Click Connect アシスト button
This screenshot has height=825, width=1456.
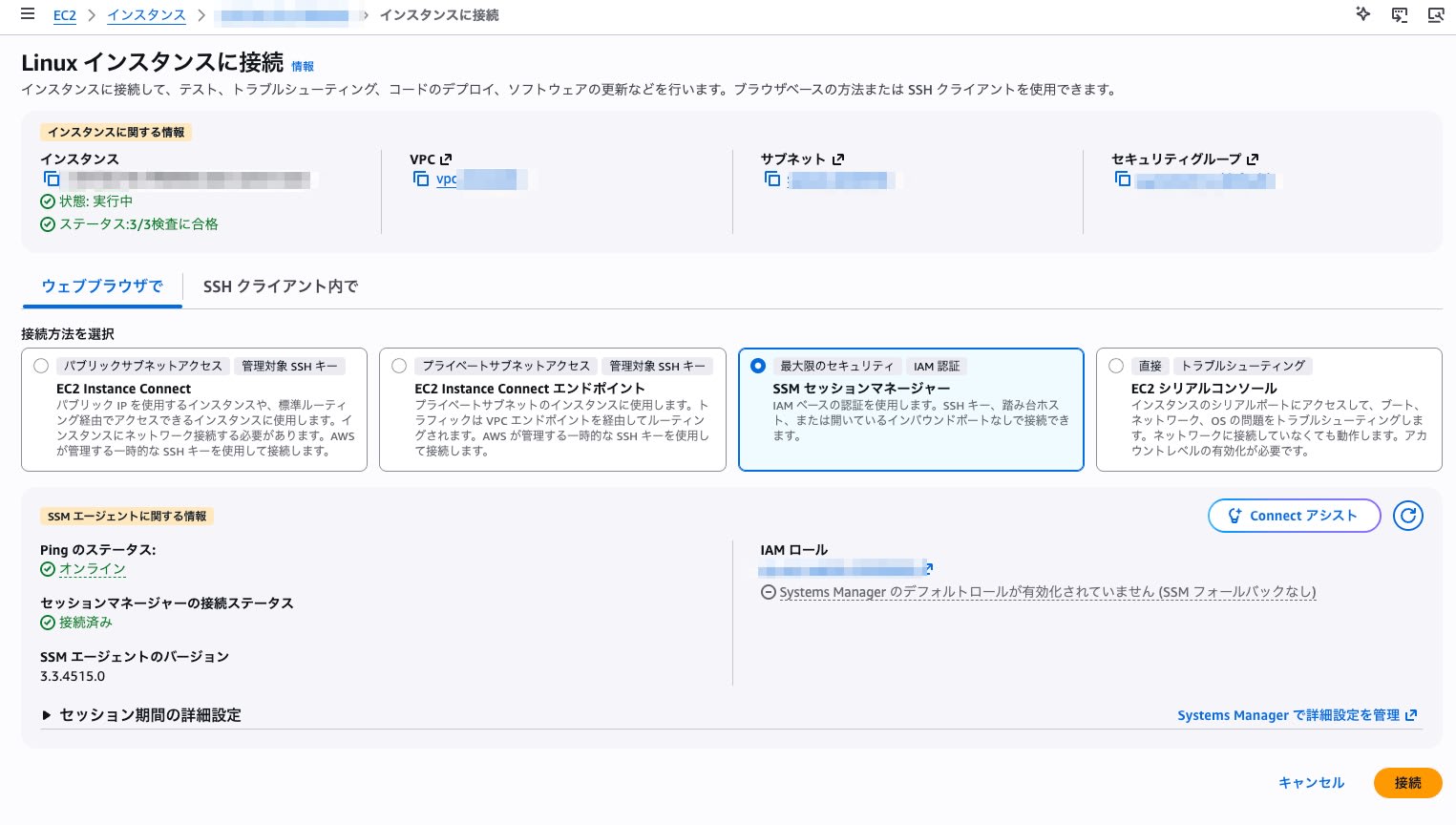(x=1294, y=516)
